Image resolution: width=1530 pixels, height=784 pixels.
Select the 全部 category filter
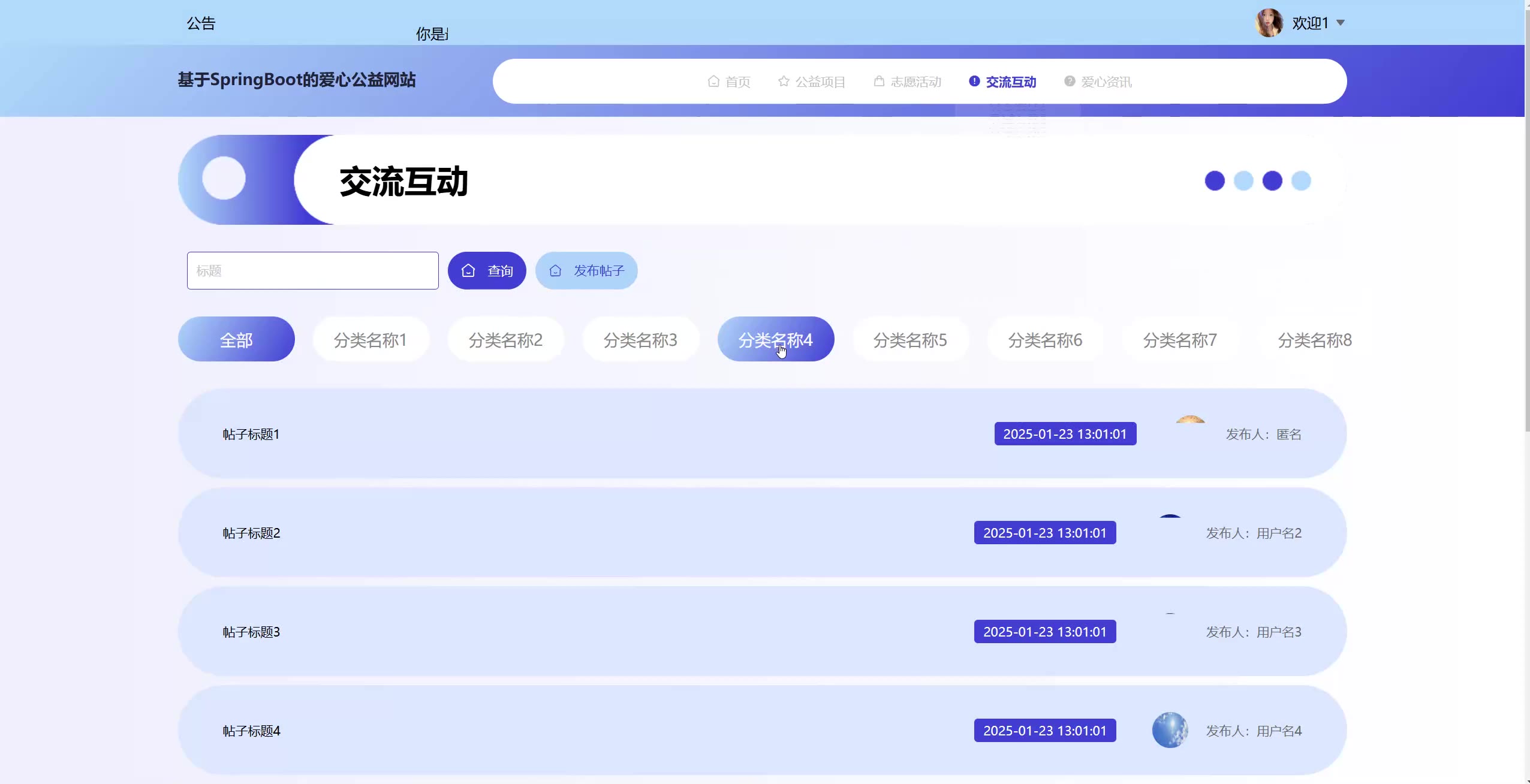236,340
